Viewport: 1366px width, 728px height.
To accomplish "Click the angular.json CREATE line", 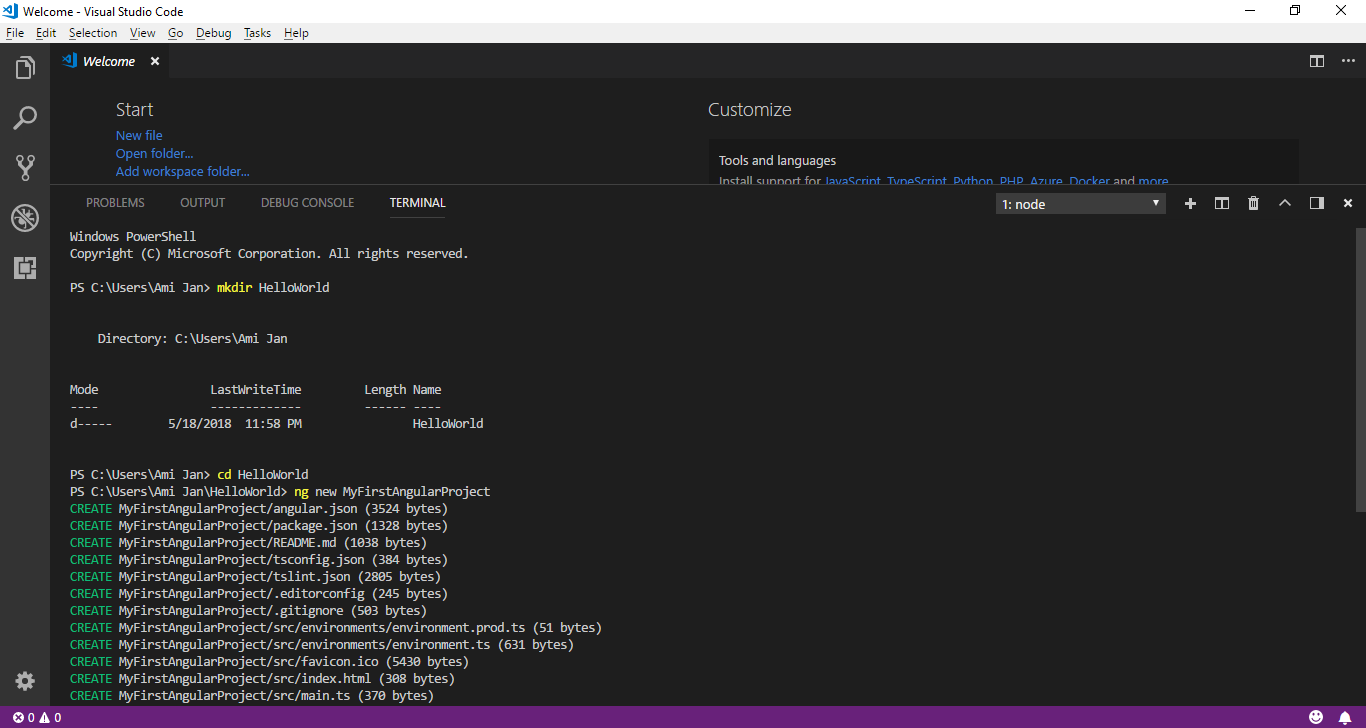I will pyautogui.click(x=259, y=509).
